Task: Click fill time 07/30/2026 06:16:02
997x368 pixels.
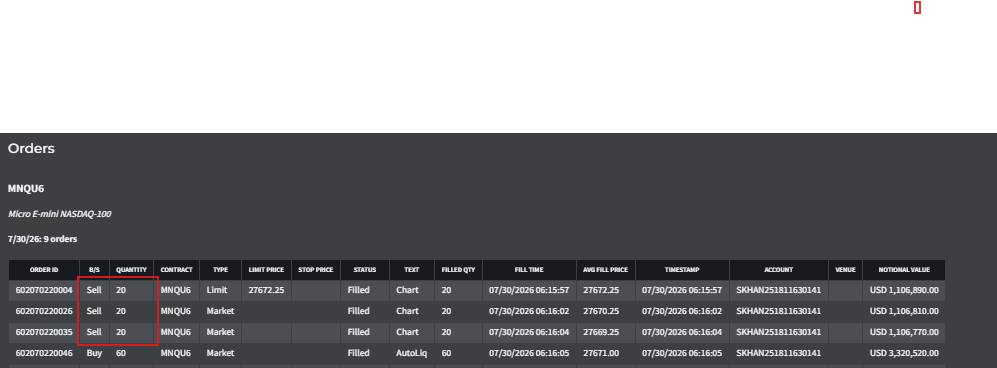Action: (x=529, y=311)
